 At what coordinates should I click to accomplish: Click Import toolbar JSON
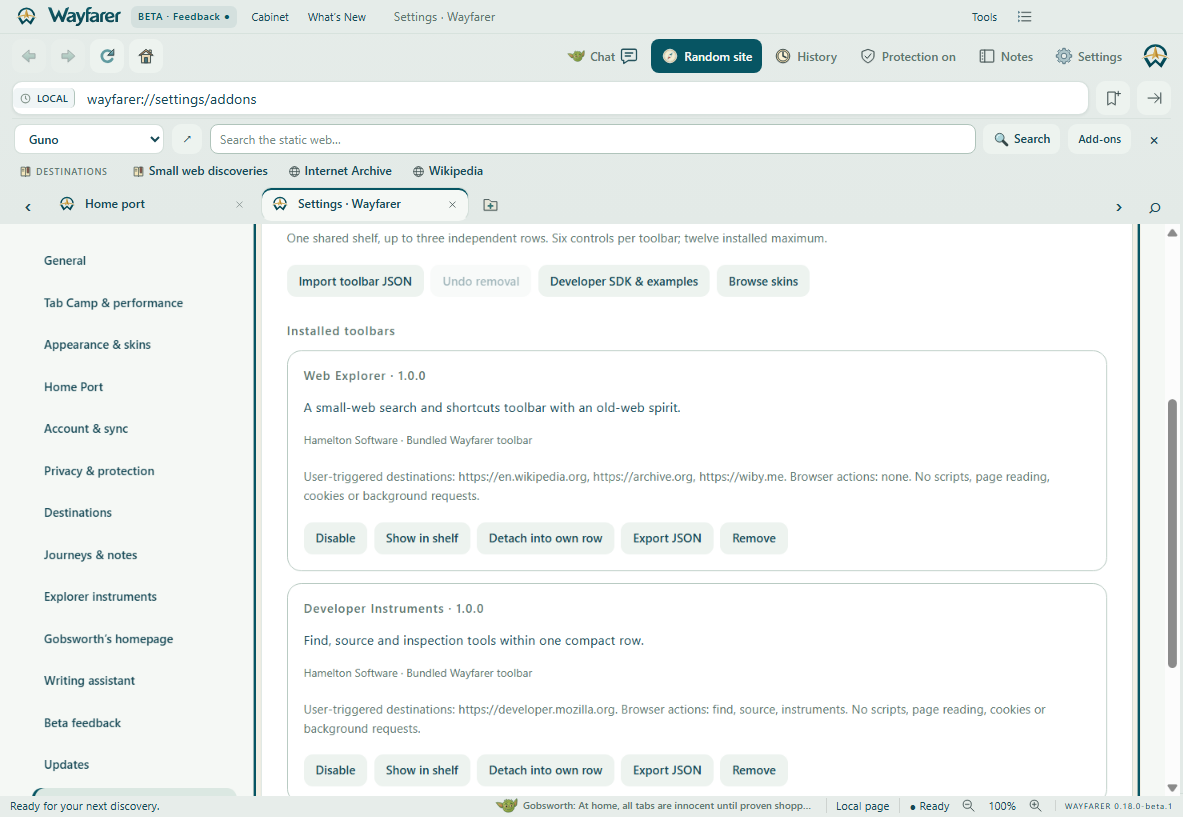coord(355,281)
